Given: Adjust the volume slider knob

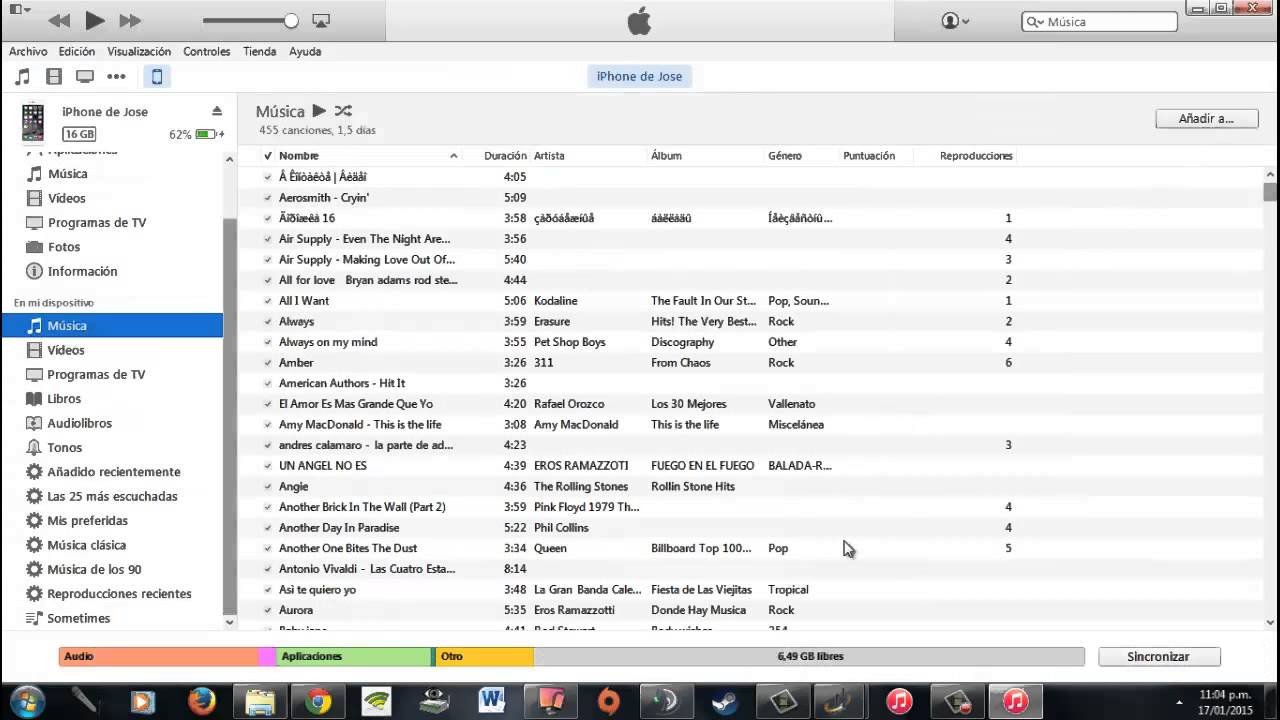Looking at the screenshot, I should [291, 20].
